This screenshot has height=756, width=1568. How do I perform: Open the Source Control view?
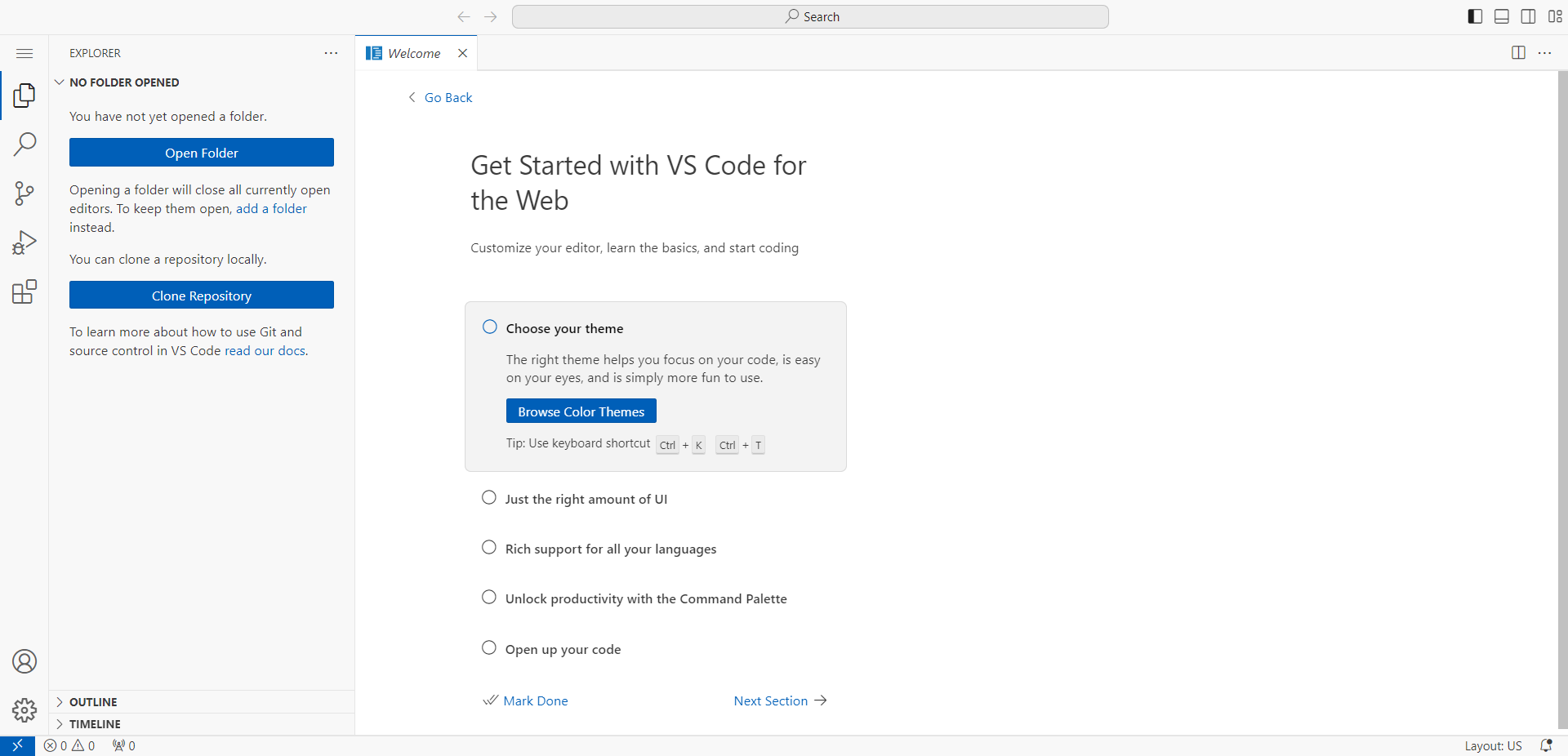[24, 193]
